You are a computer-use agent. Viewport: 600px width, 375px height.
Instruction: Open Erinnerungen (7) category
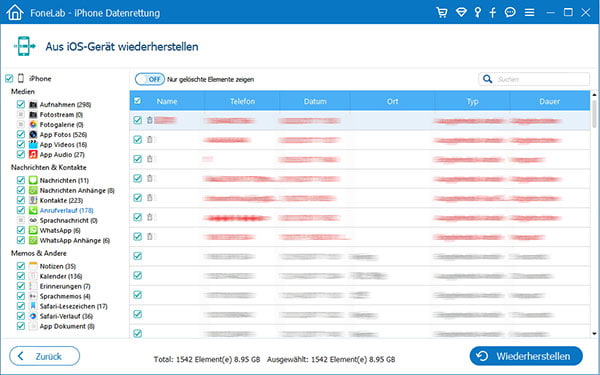[65, 286]
